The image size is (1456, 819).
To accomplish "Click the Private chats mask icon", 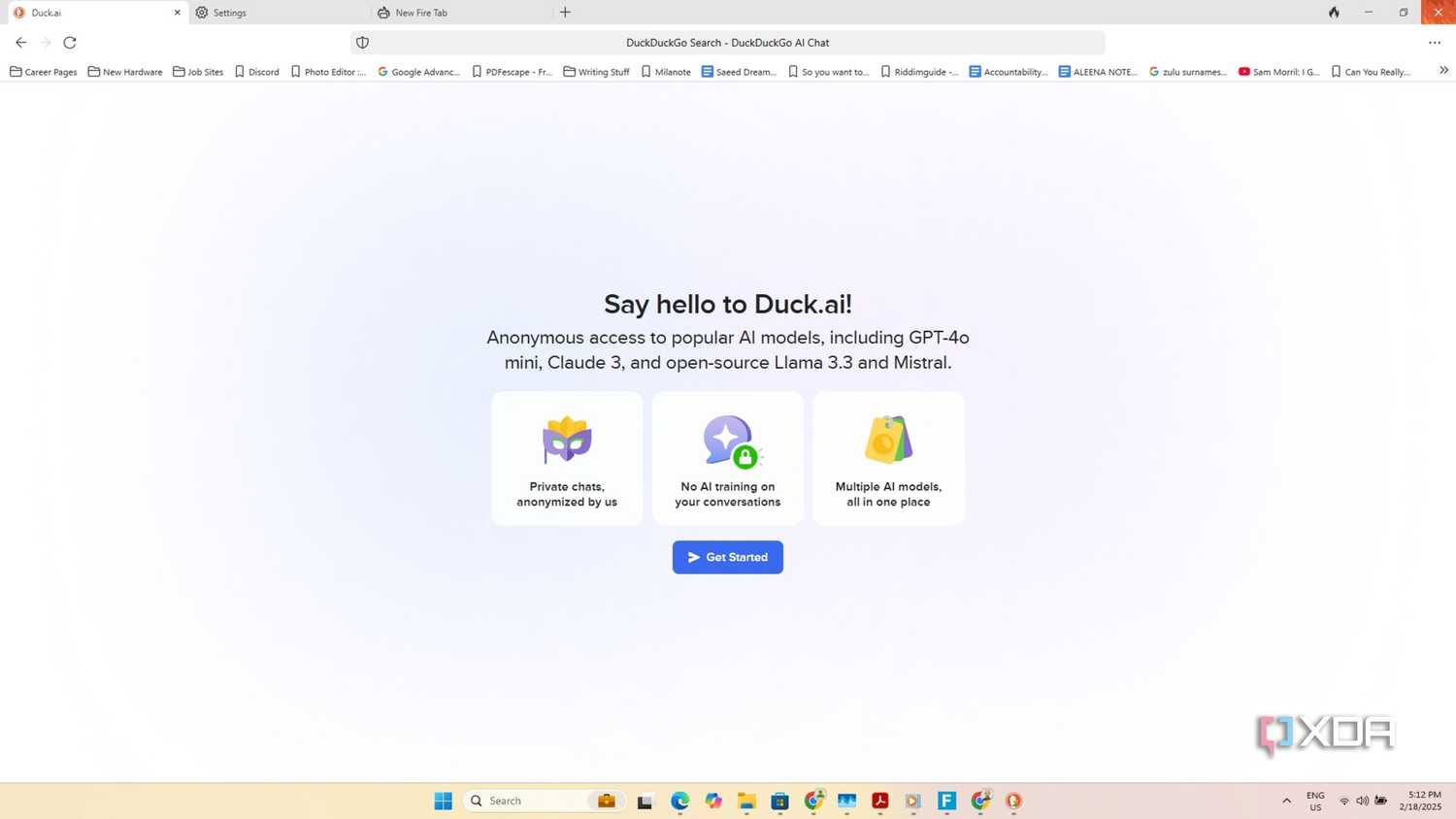I will coord(567,440).
